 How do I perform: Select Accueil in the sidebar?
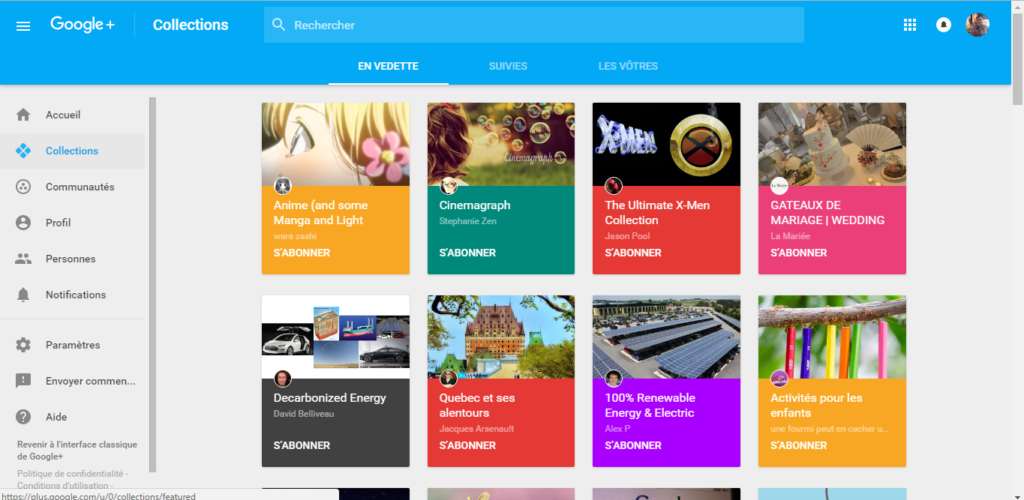point(72,115)
